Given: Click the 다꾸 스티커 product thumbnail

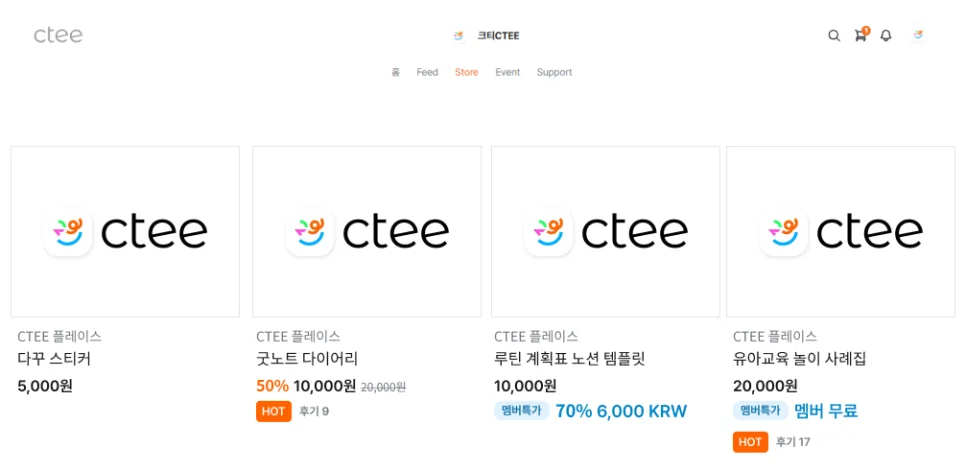Looking at the screenshot, I should pyautogui.click(x=125, y=232).
